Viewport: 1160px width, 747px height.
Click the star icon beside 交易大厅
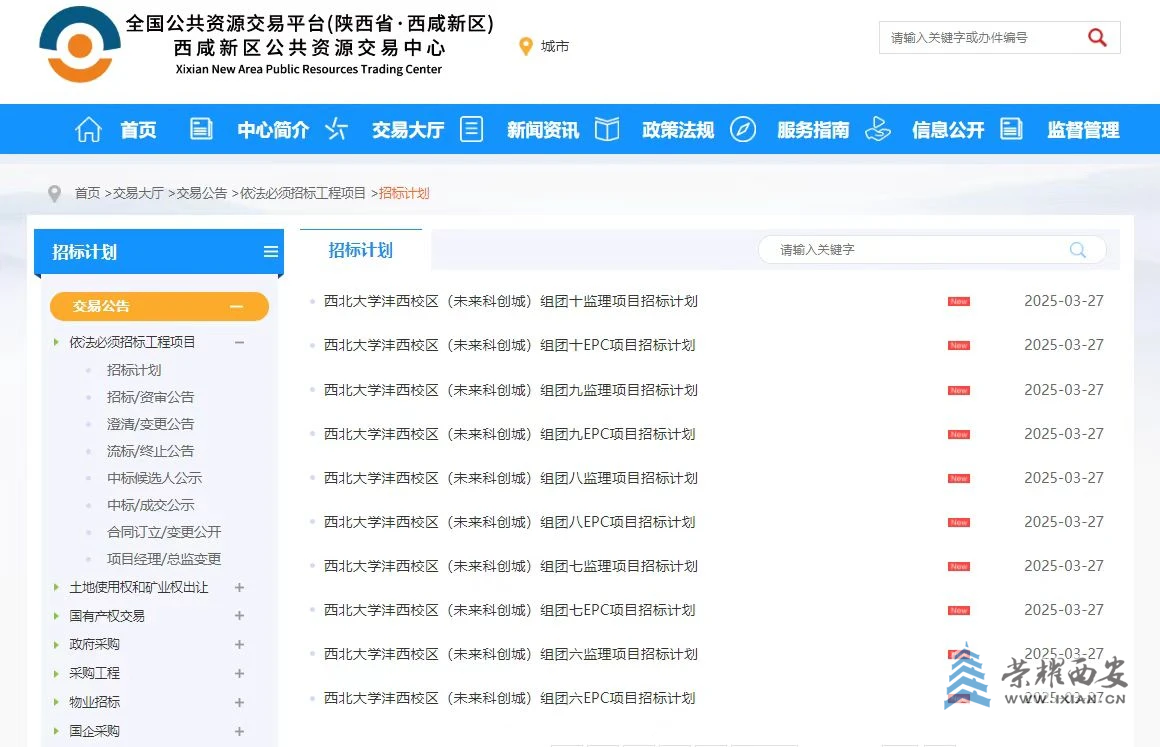337,129
